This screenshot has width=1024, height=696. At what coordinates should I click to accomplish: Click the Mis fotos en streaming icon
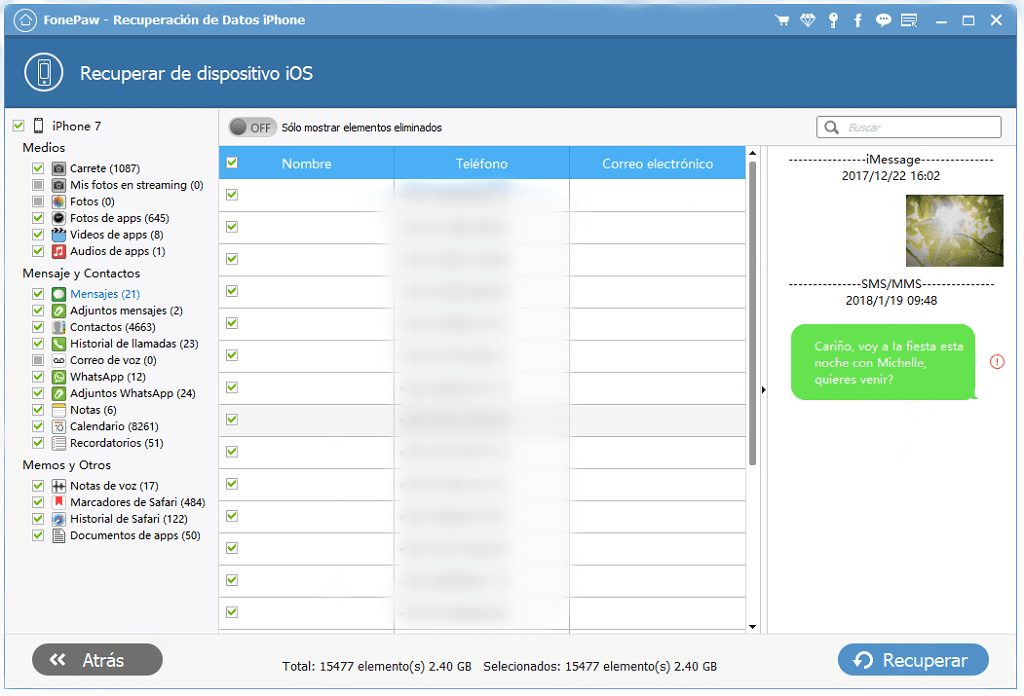pos(59,185)
